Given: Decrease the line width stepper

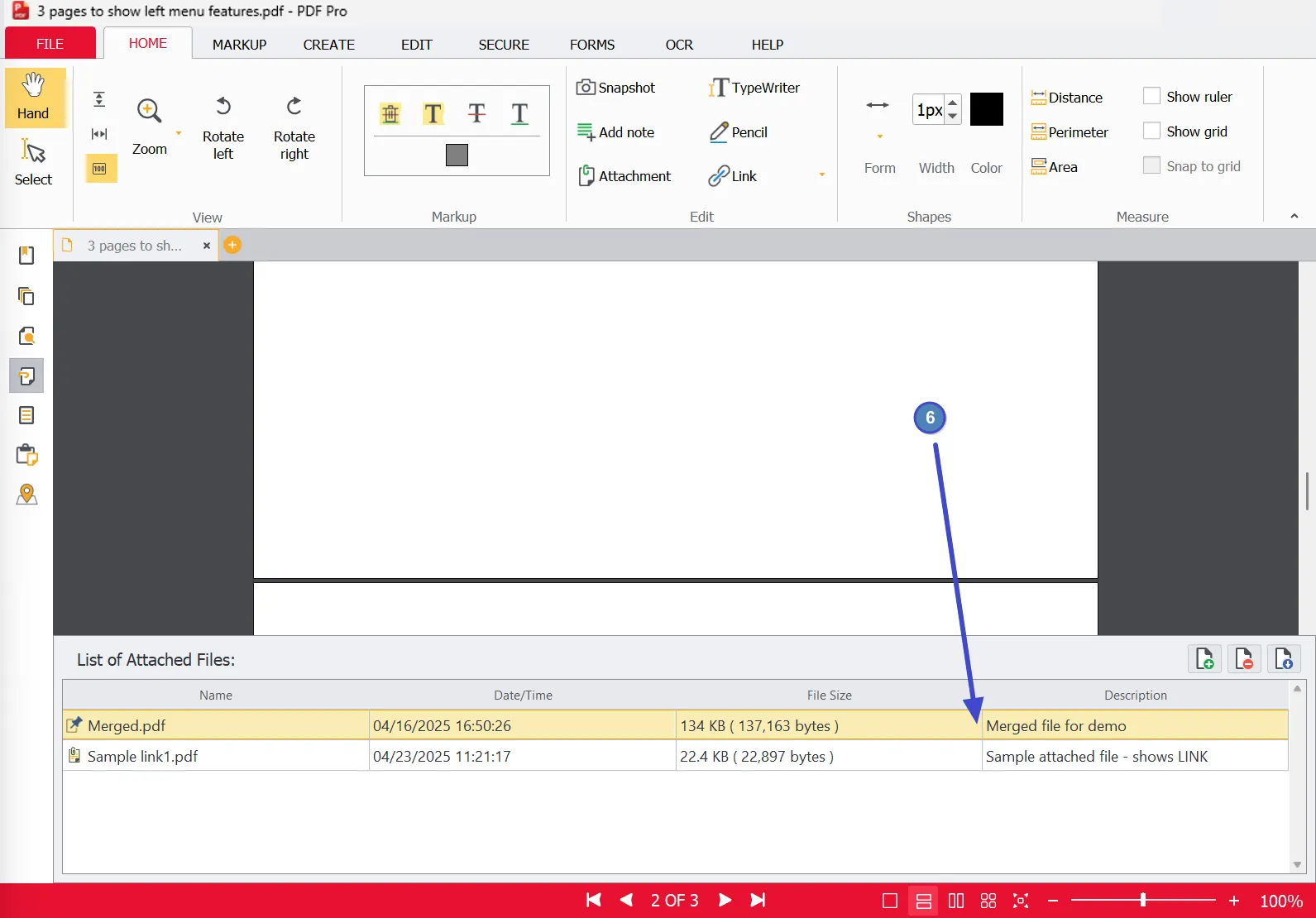Looking at the screenshot, I should tap(953, 116).
